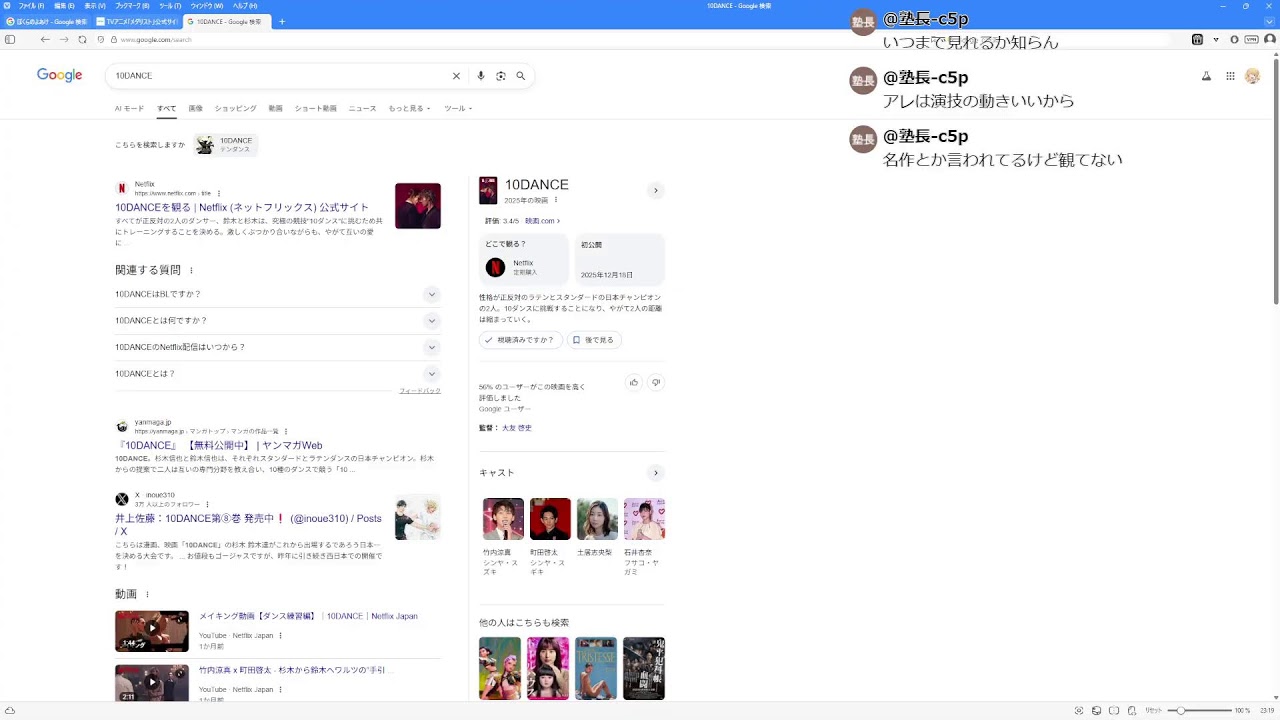Open the Vivaldi menu icon

(9, 6)
